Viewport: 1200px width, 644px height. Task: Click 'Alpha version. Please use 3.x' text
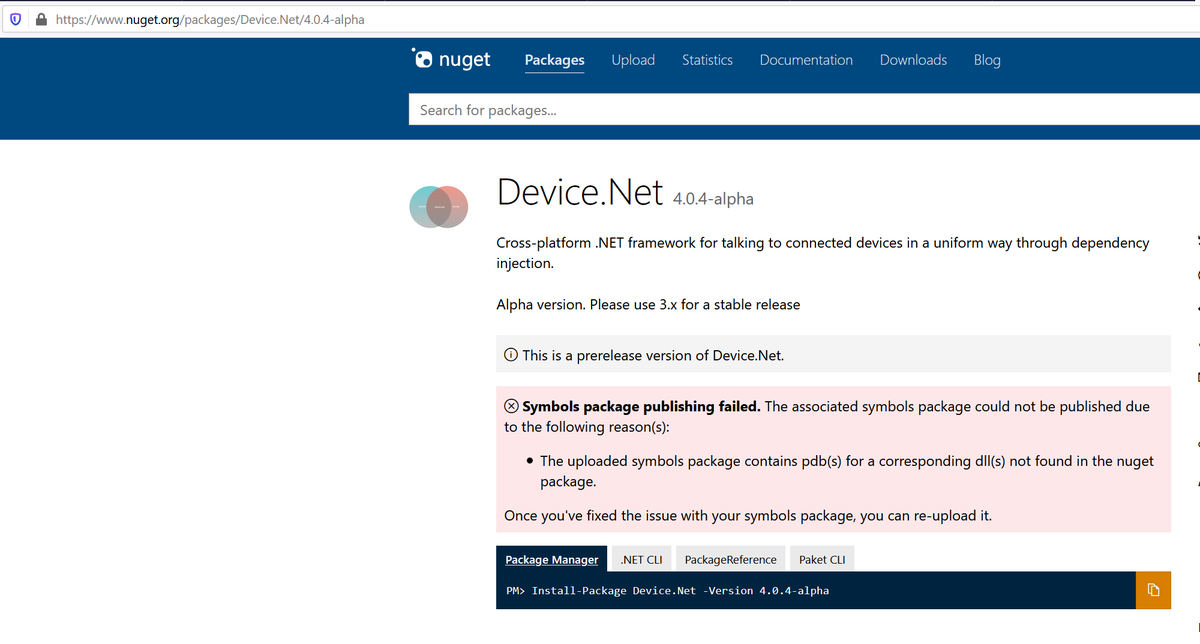[648, 304]
